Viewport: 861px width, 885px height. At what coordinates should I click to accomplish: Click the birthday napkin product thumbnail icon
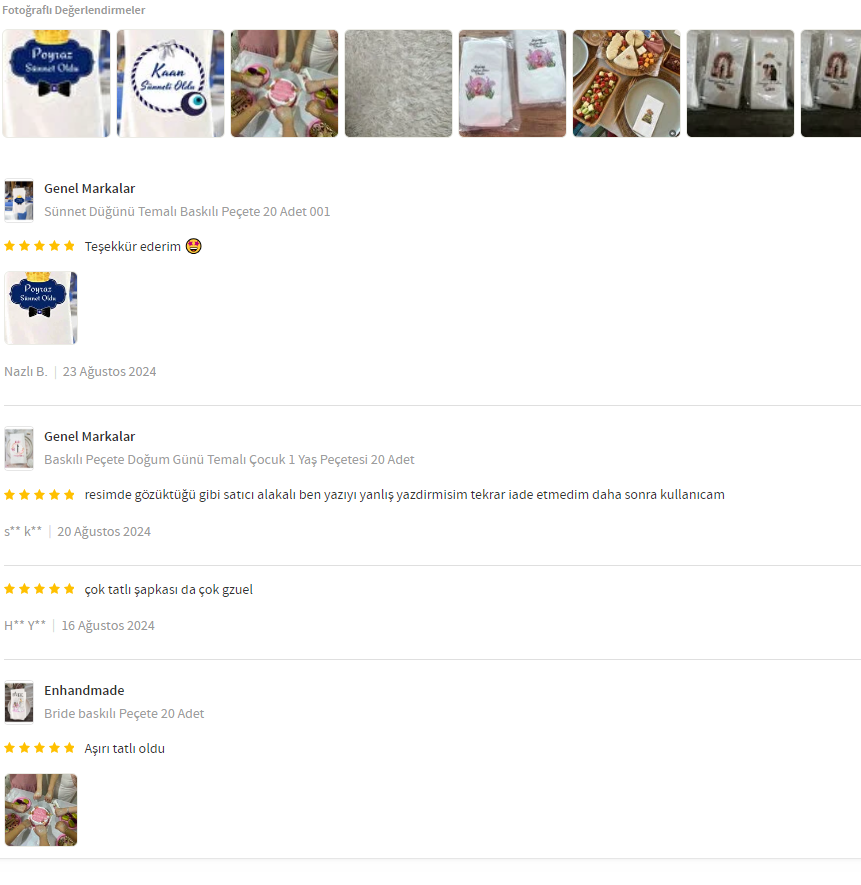click(x=19, y=449)
